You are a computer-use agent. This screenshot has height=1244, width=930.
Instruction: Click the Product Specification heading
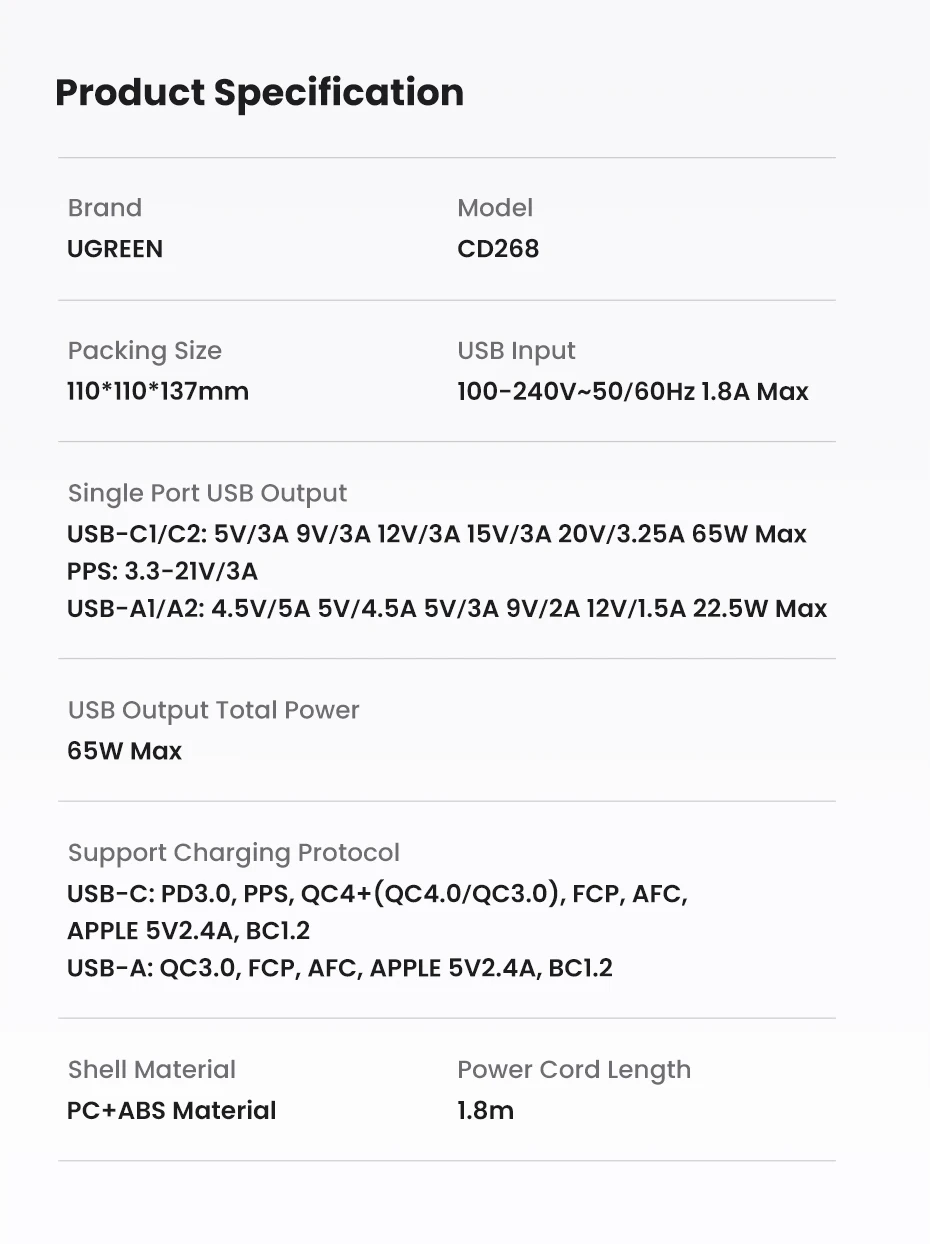(x=259, y=92)
